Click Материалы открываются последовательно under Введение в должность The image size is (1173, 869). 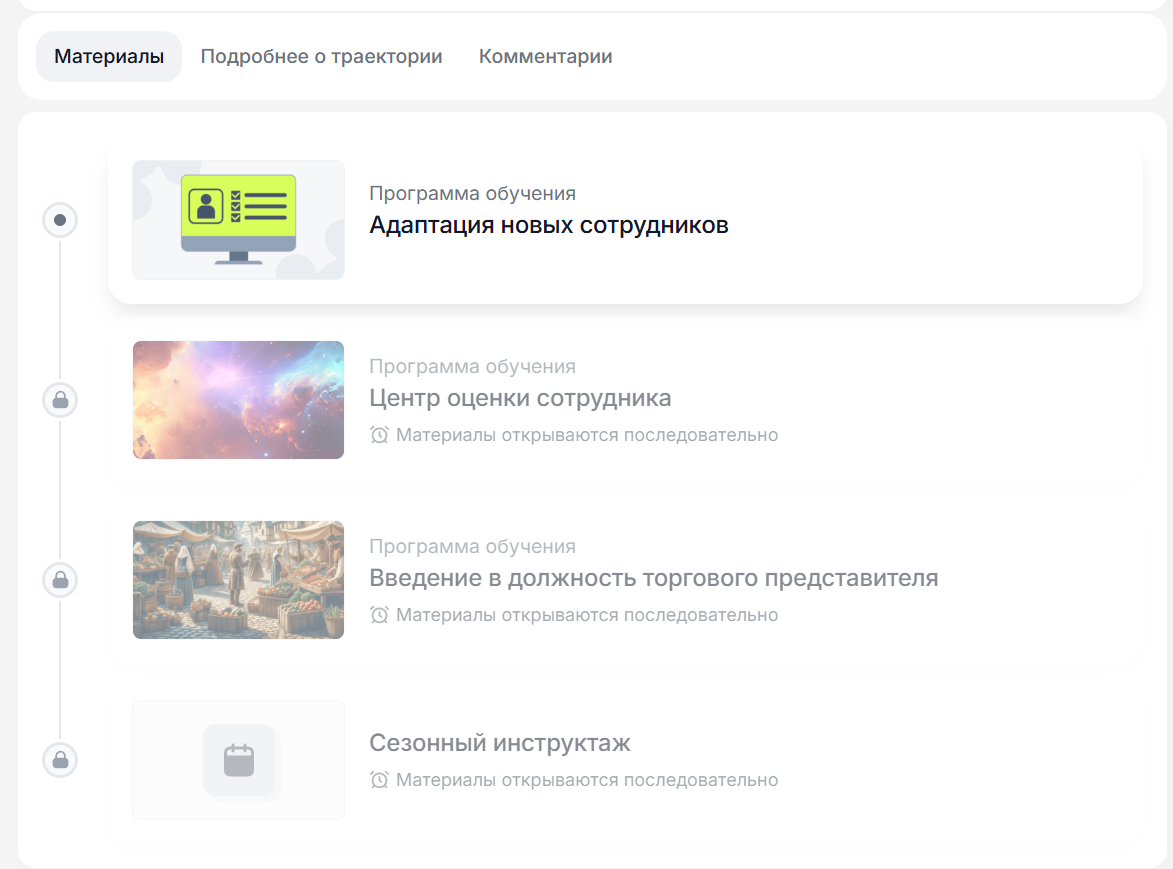point(587,615)
